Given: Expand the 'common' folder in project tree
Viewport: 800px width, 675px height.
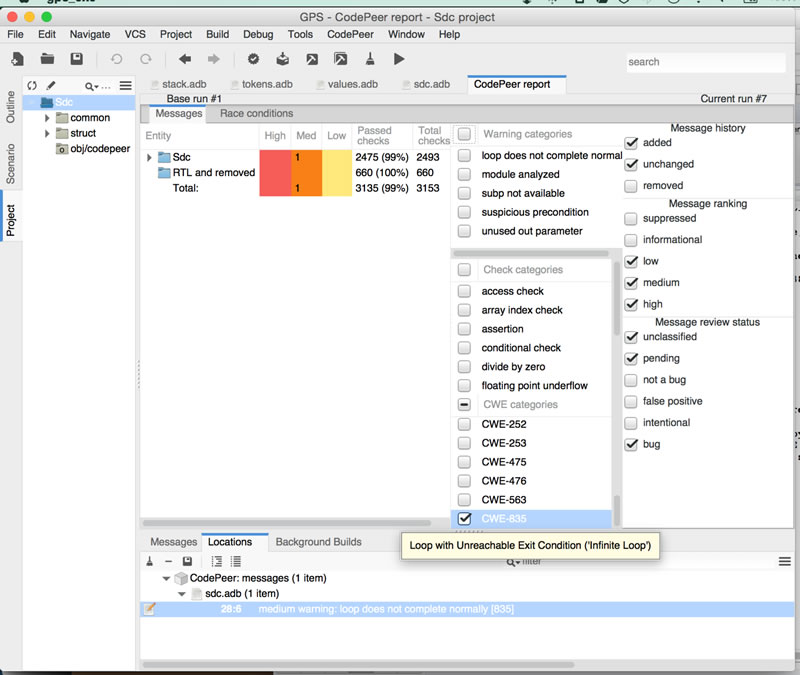Looking at the screenshot, I should (47, 118).
